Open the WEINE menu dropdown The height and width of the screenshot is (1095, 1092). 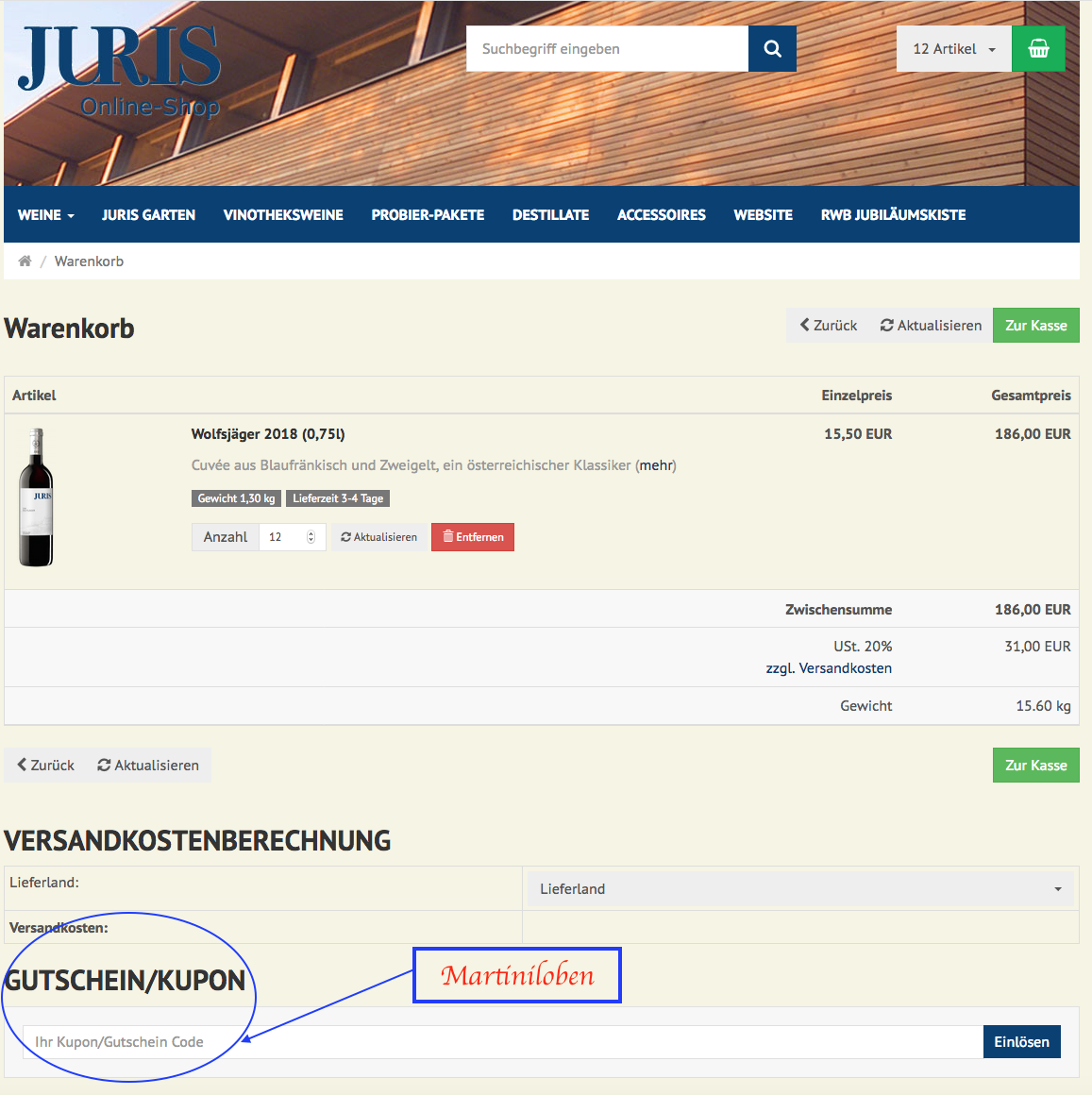pos(46,215)
